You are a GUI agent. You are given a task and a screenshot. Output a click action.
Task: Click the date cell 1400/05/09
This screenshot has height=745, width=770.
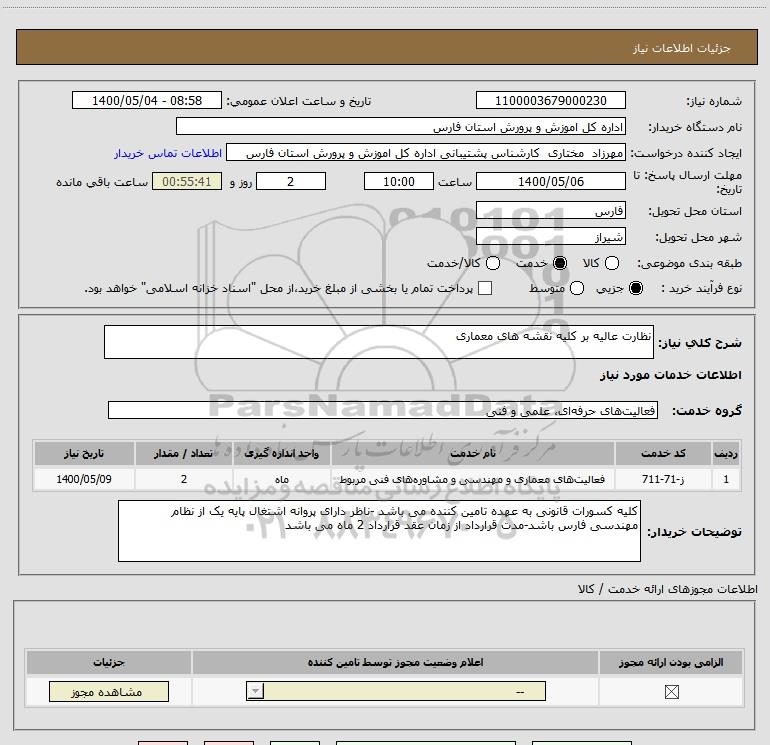coord(84,479)
